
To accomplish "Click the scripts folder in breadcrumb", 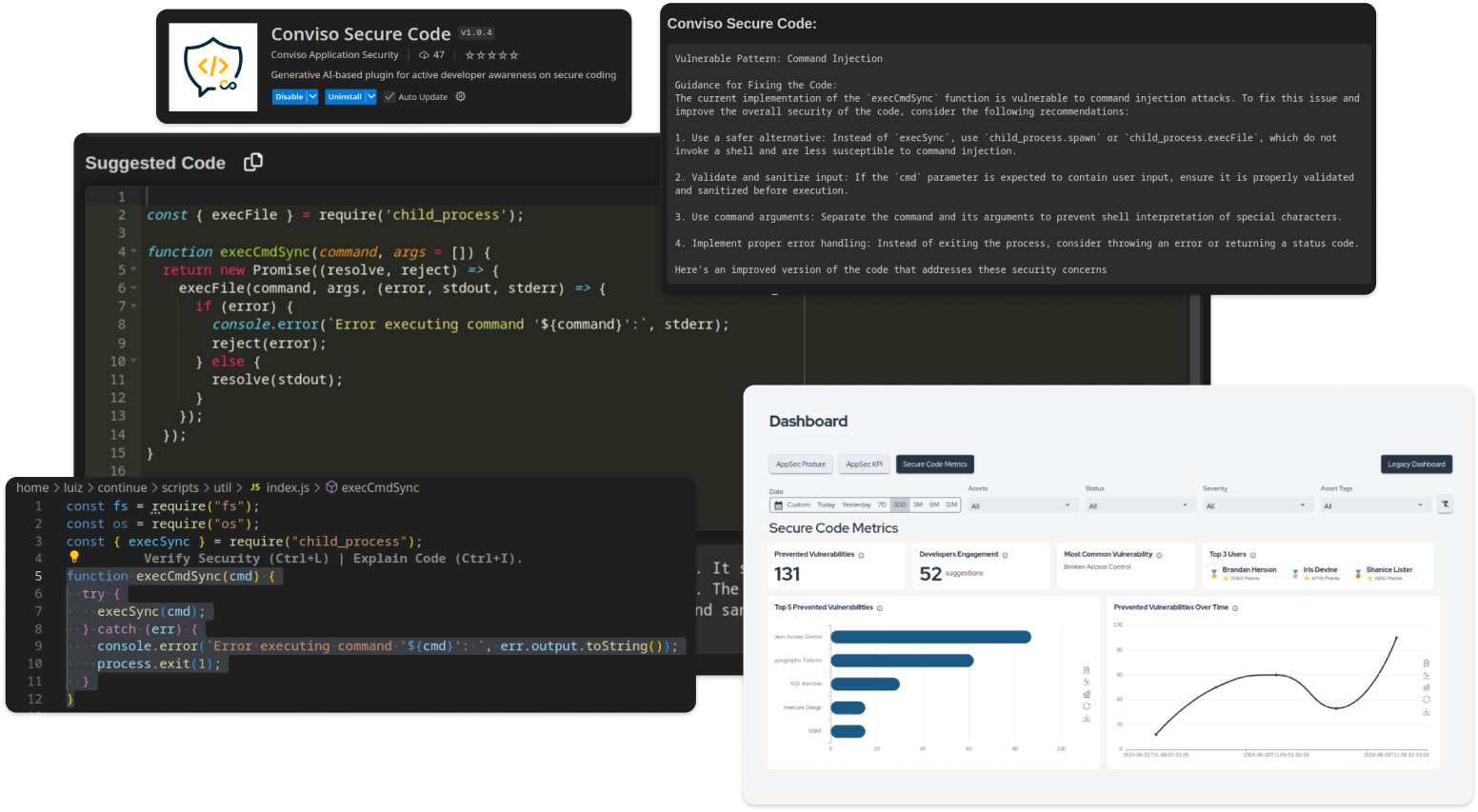I will pos(180,487).
